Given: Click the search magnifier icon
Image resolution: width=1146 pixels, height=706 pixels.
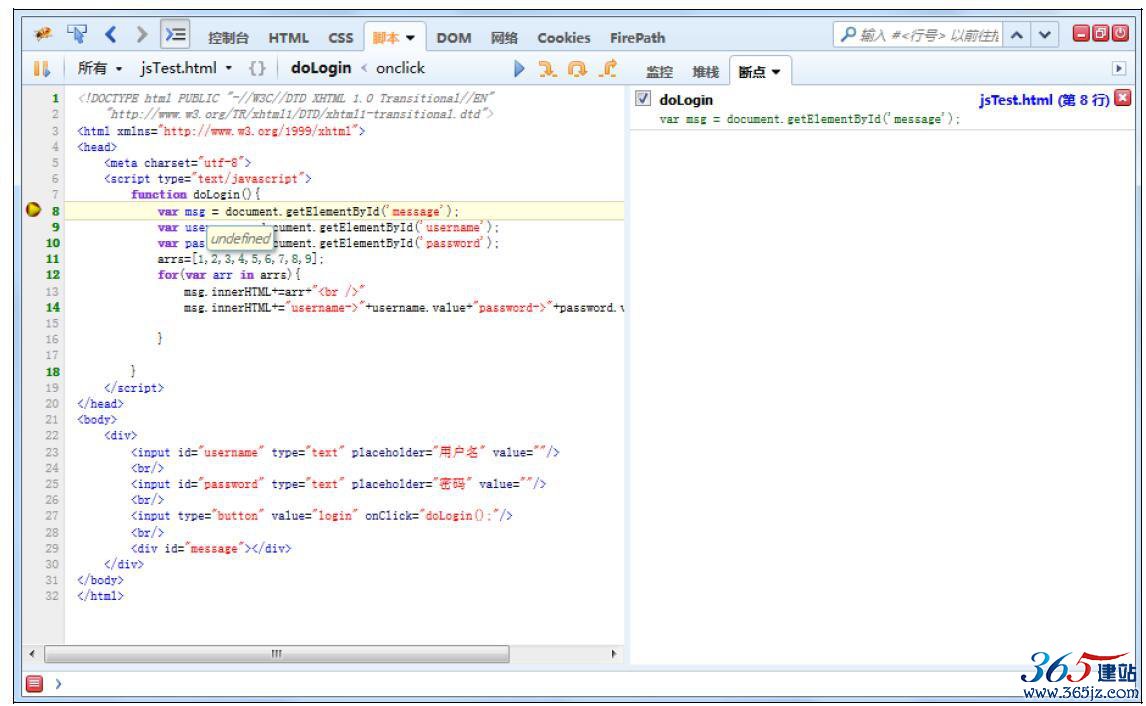Looking at the screenshot, I should tap(848, 34).
